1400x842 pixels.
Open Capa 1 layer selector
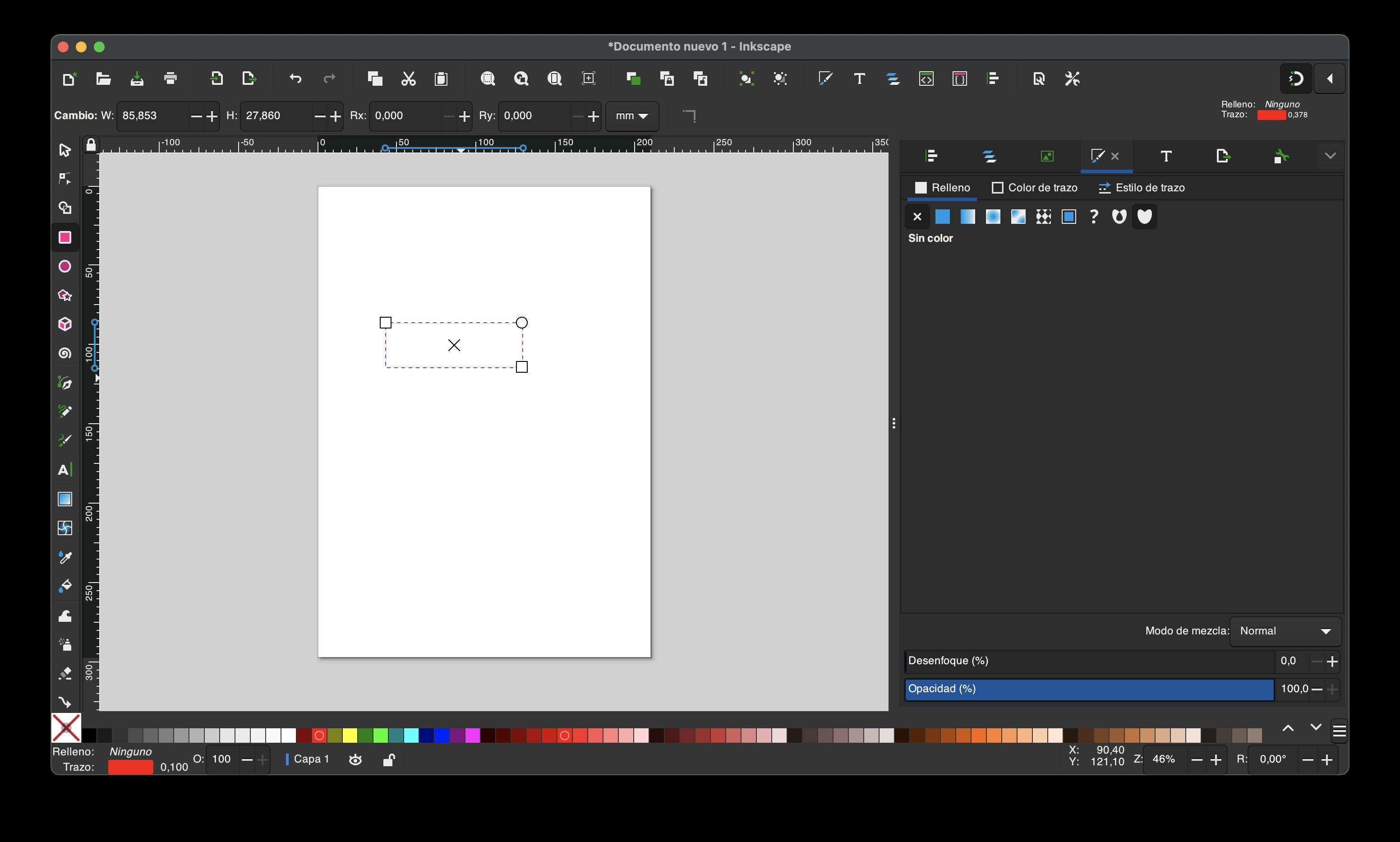click(308, 759)
